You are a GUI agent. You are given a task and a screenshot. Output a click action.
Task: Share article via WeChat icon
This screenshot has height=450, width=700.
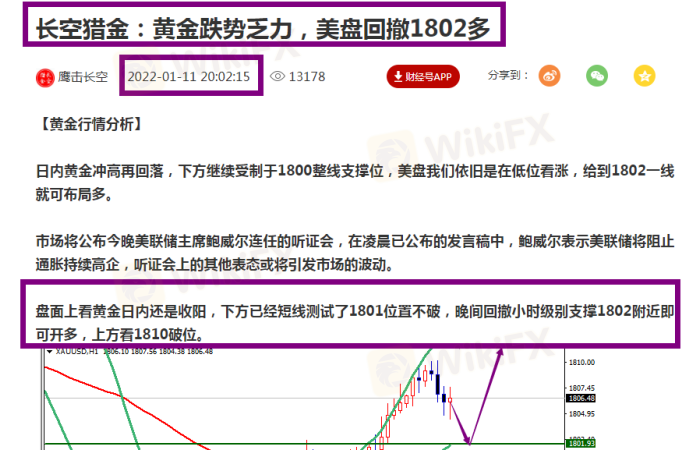pos(597,76)
